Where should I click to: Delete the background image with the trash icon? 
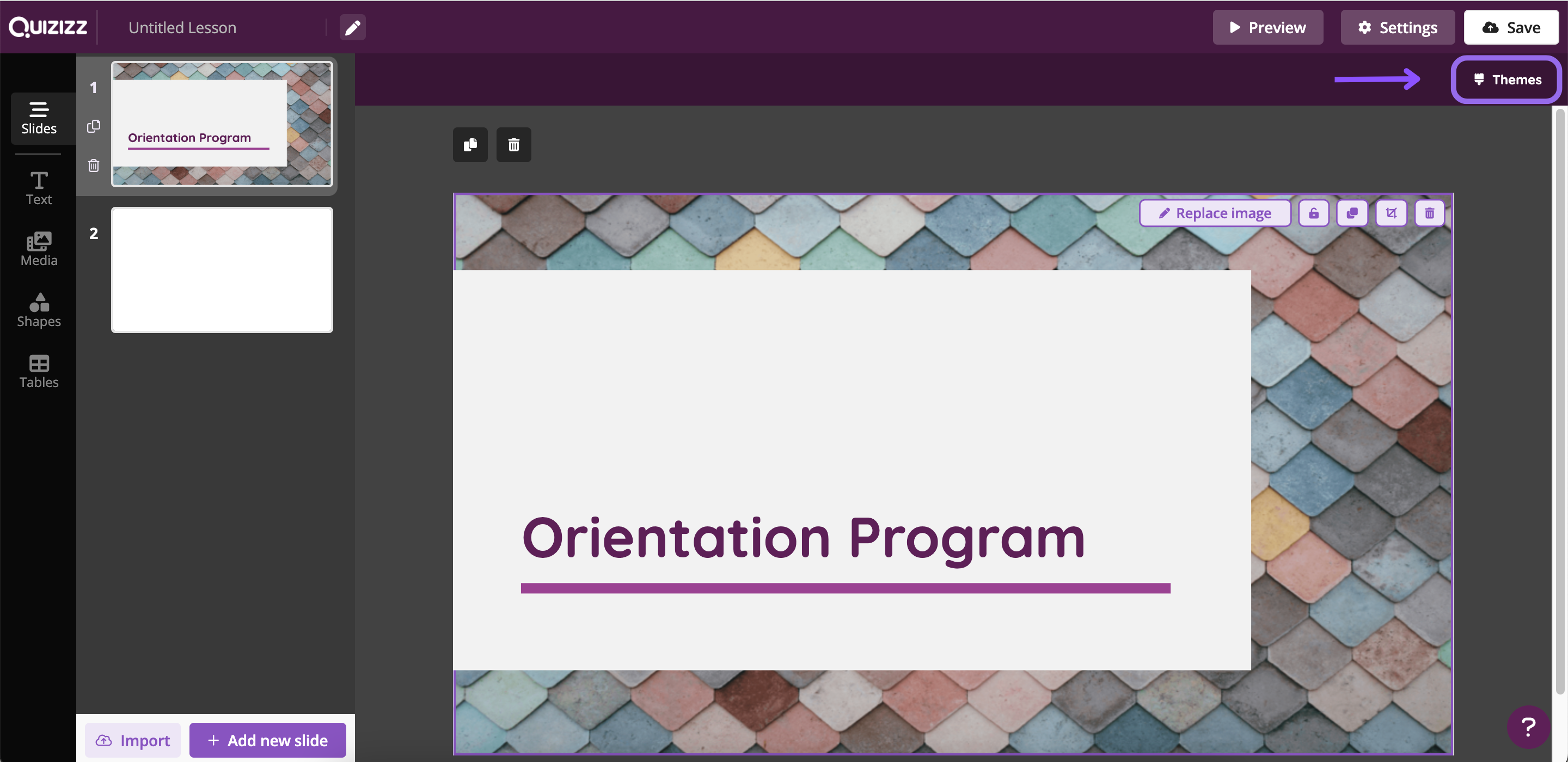[x=1430, y=213]
